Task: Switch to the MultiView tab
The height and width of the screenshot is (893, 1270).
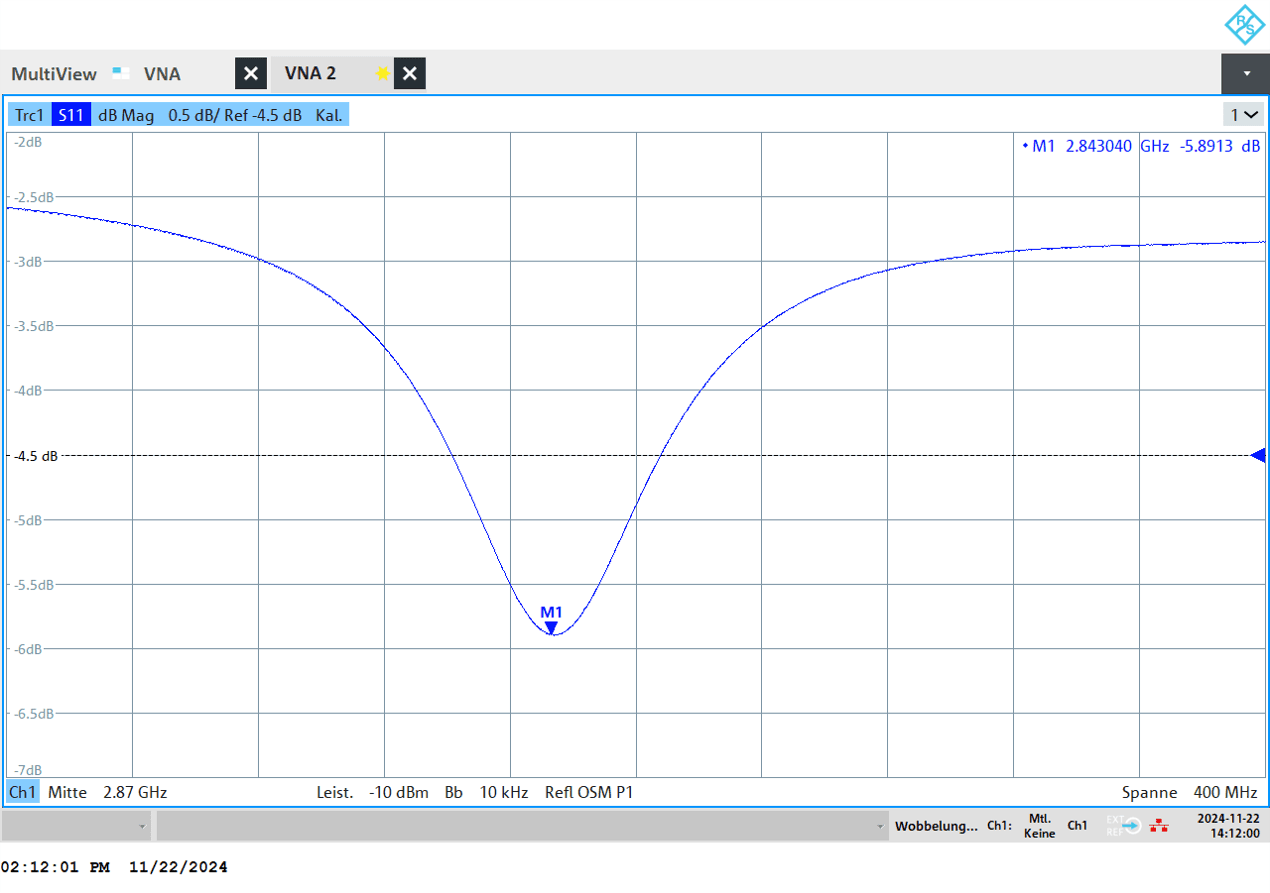Action: 54,74
